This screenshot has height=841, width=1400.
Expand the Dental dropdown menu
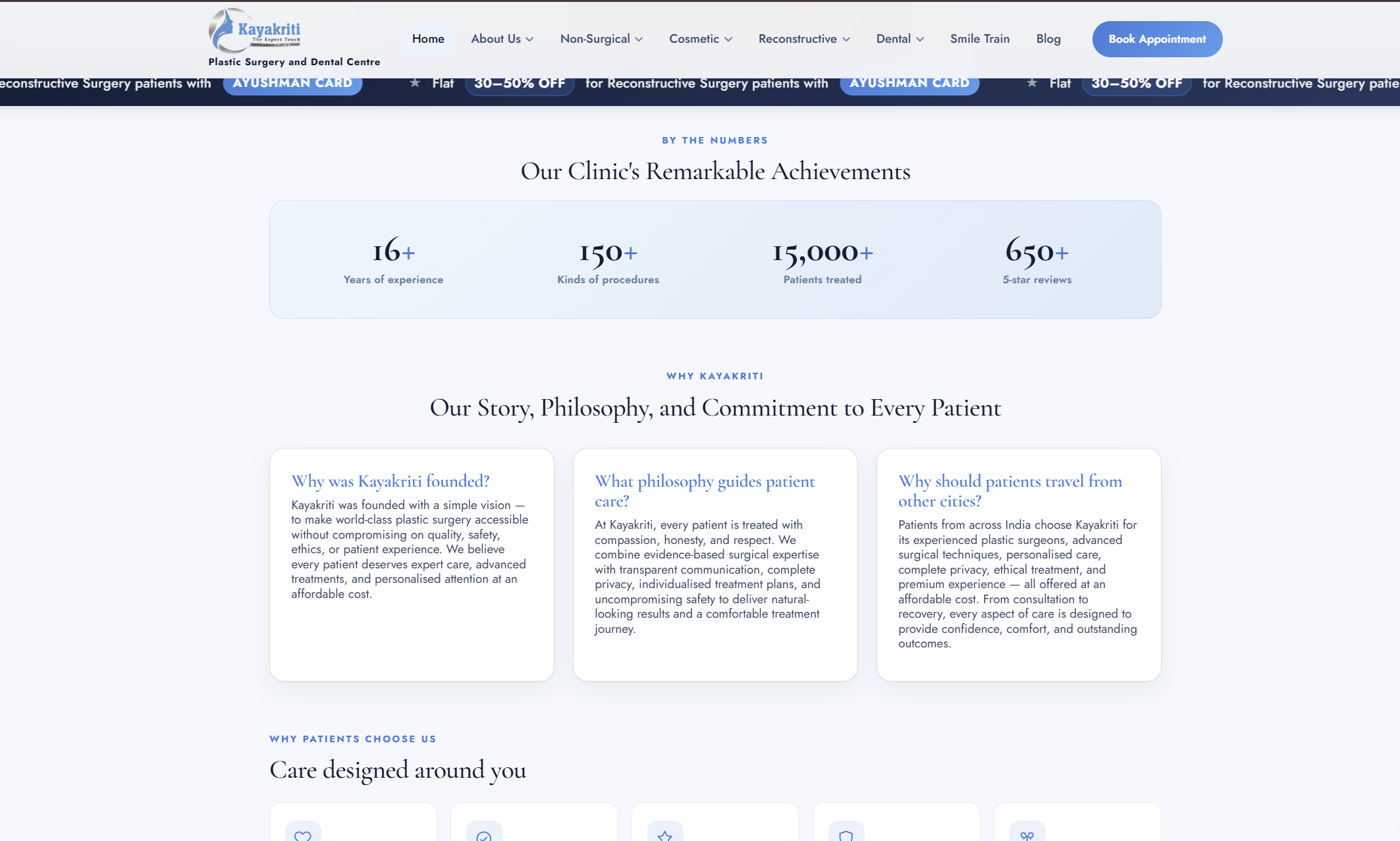[x=900, y=39]
